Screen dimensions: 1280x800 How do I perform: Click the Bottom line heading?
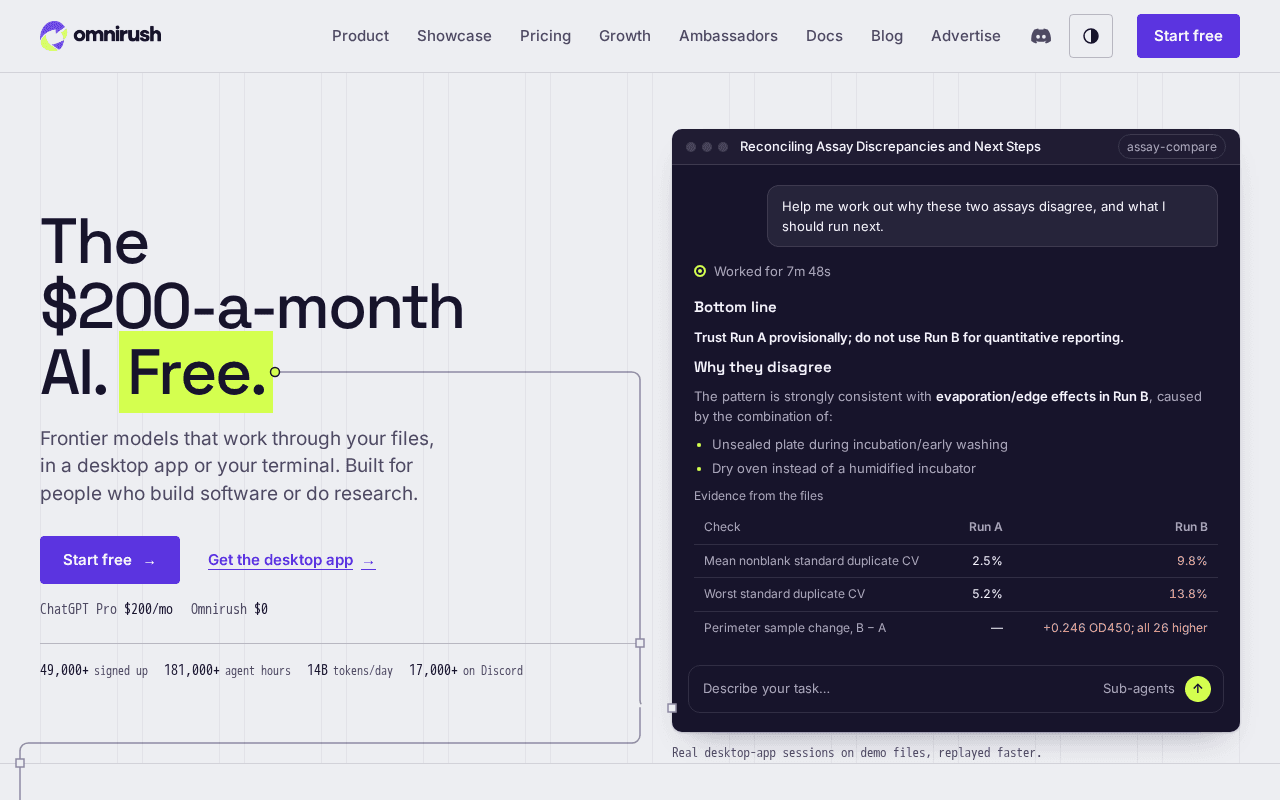pyautogui.click(x=735, y=307)
